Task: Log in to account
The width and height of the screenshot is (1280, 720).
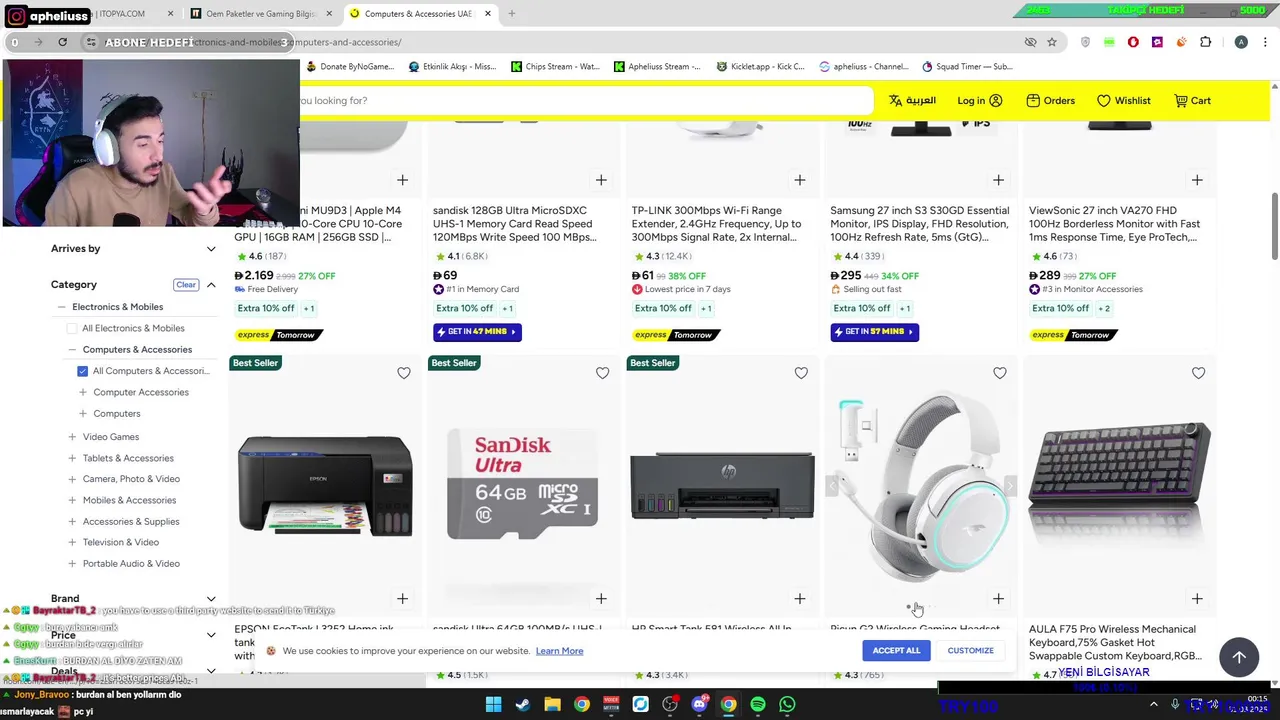Action: tap(980, 101)
